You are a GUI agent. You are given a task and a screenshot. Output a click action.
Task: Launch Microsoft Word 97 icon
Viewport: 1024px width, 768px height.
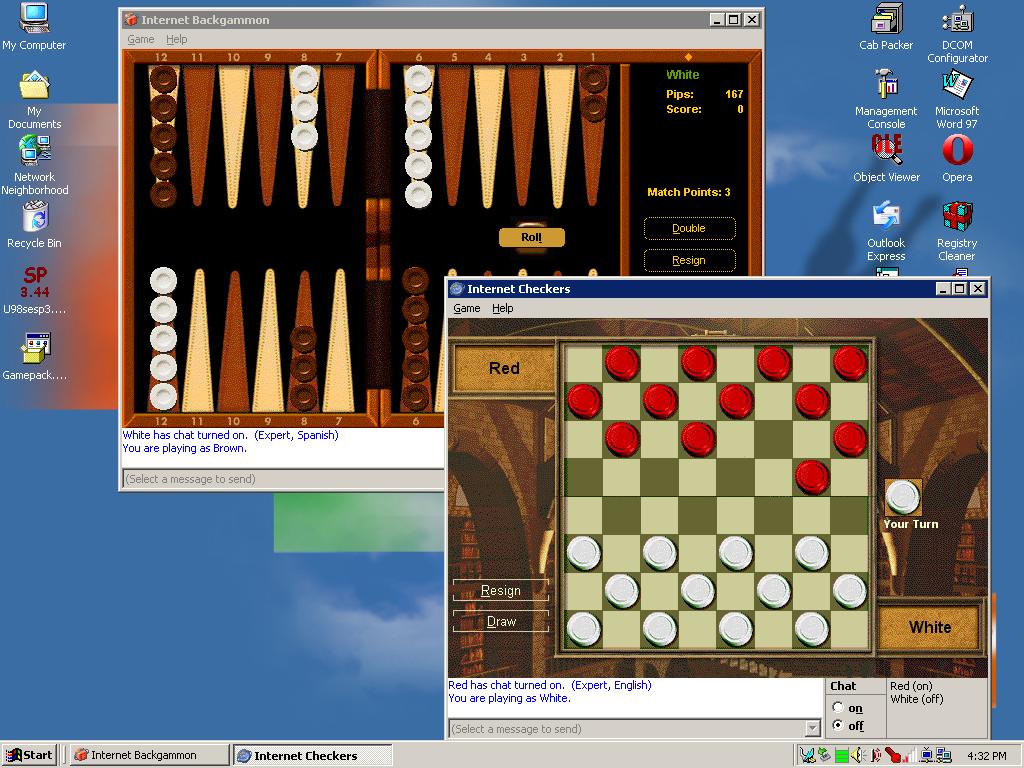tap(957, 86)
